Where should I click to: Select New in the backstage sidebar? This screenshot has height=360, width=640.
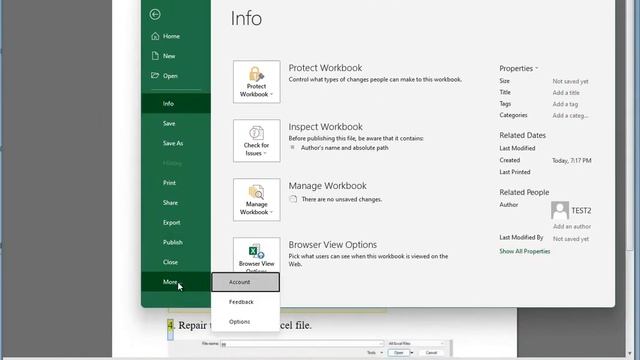tap(169, 56)
